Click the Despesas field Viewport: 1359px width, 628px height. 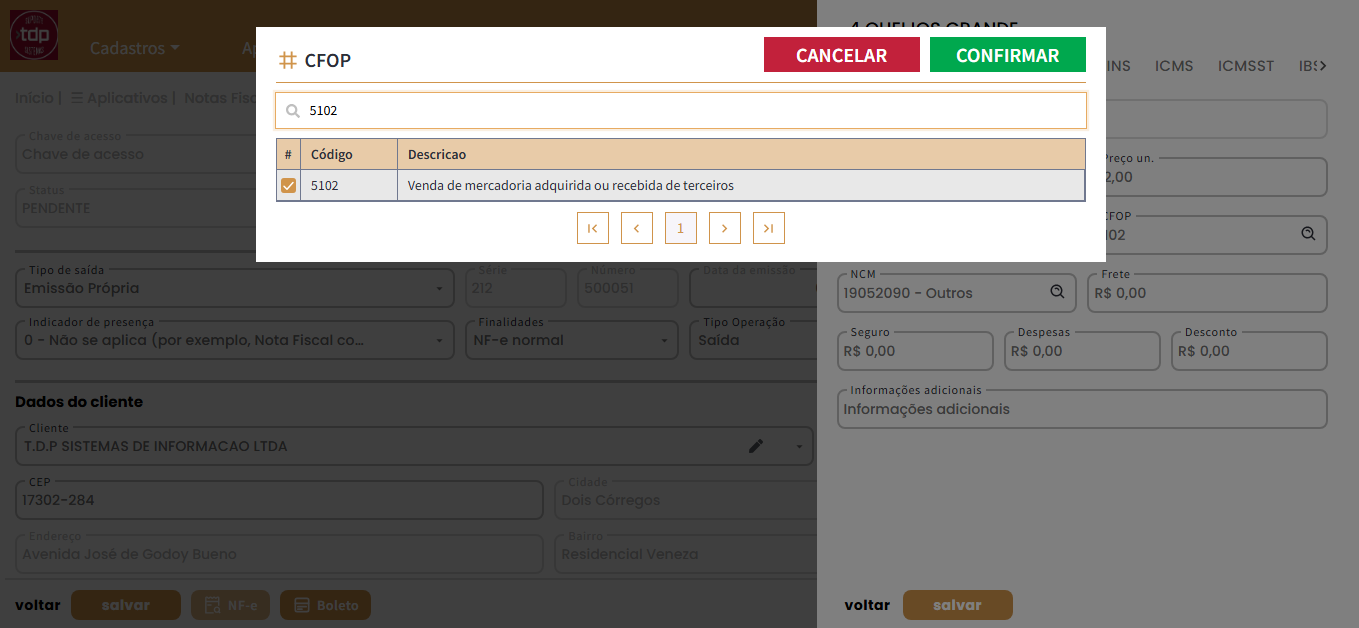[1082, 351]
